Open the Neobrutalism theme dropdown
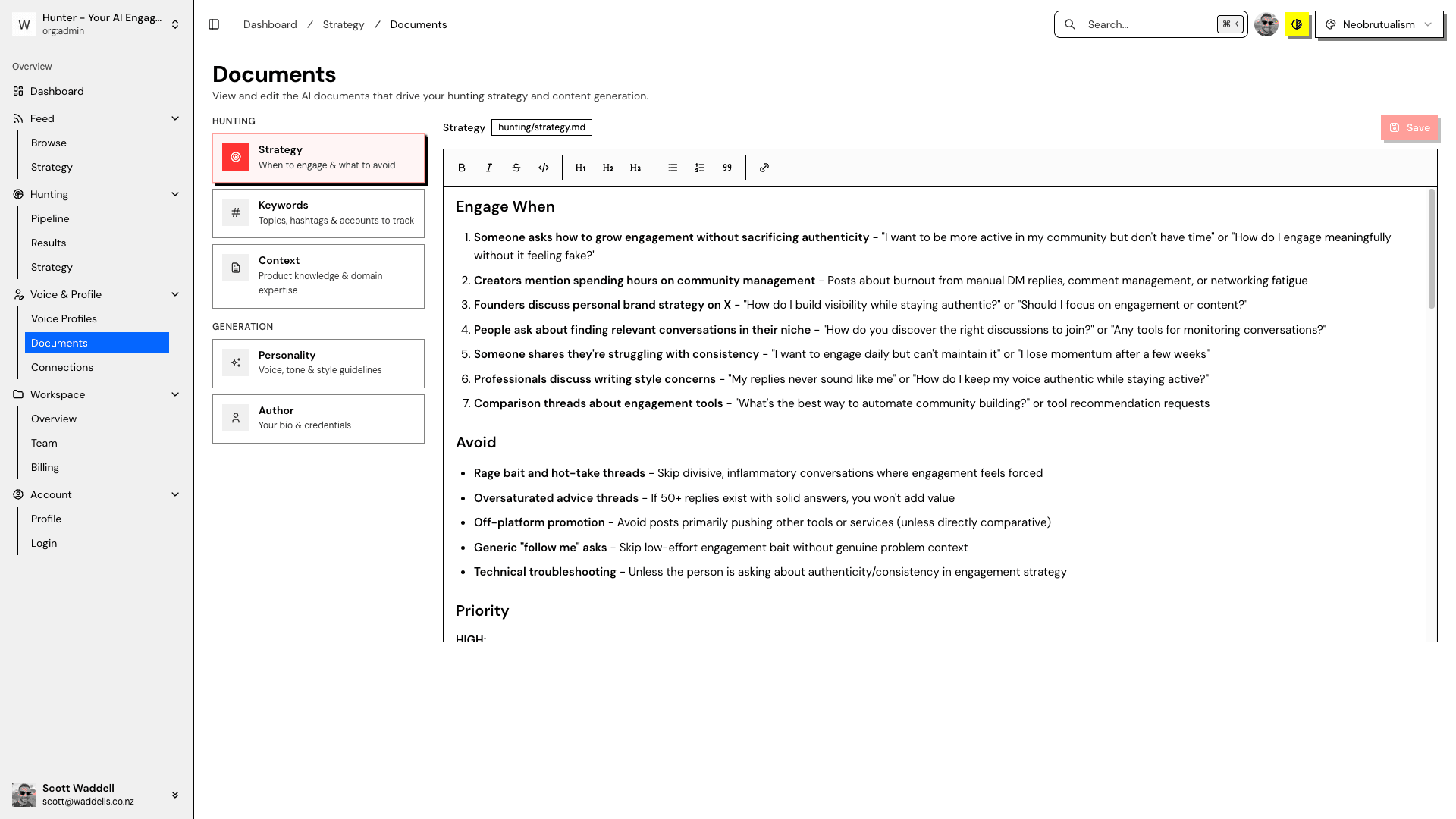The height and width of the screenshot is (819, 1456). [1379, 24]
